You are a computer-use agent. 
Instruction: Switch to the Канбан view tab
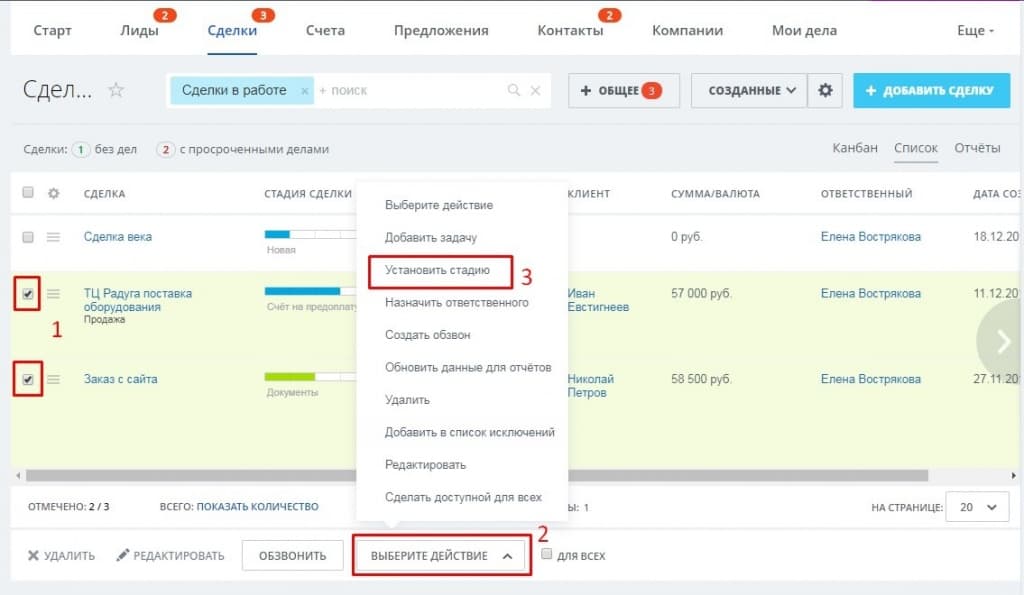point(855,148)
